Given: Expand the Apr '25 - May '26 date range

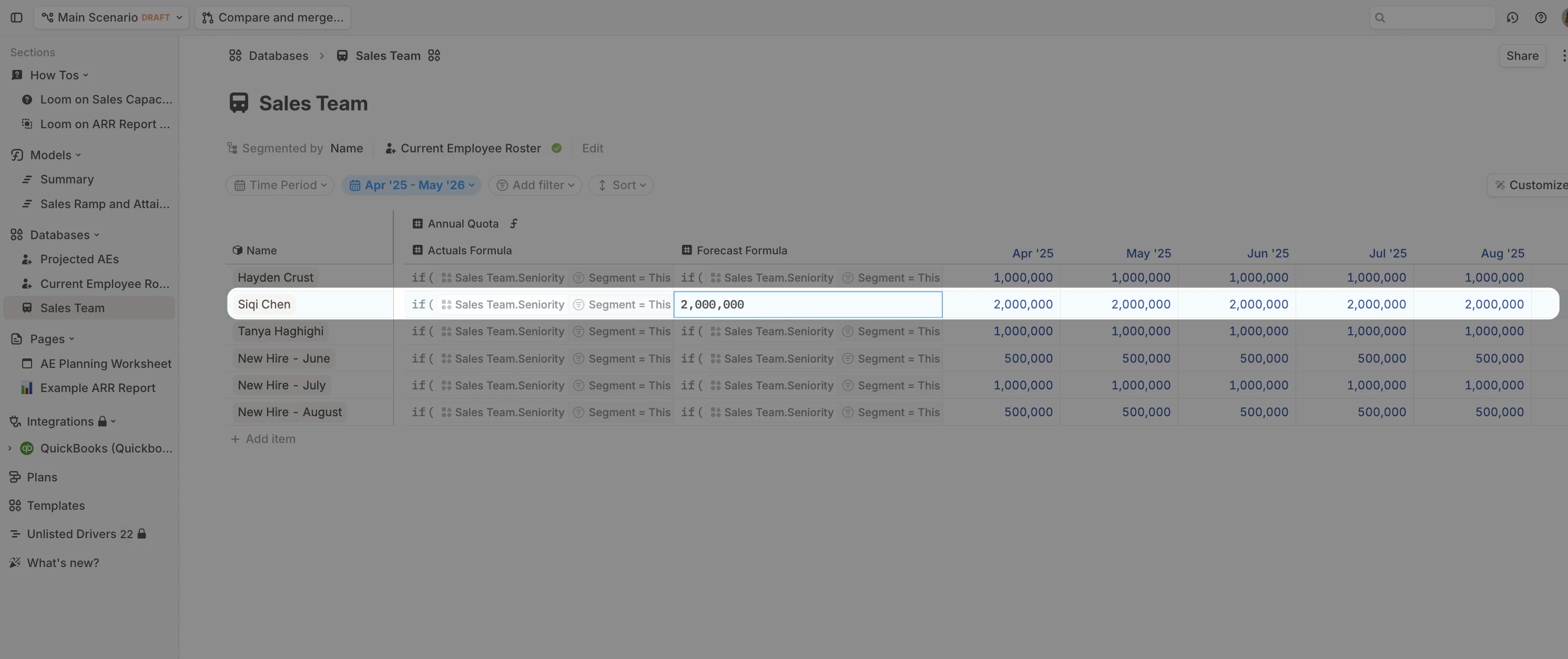Looking at the screenshot, I should (411, 186).
